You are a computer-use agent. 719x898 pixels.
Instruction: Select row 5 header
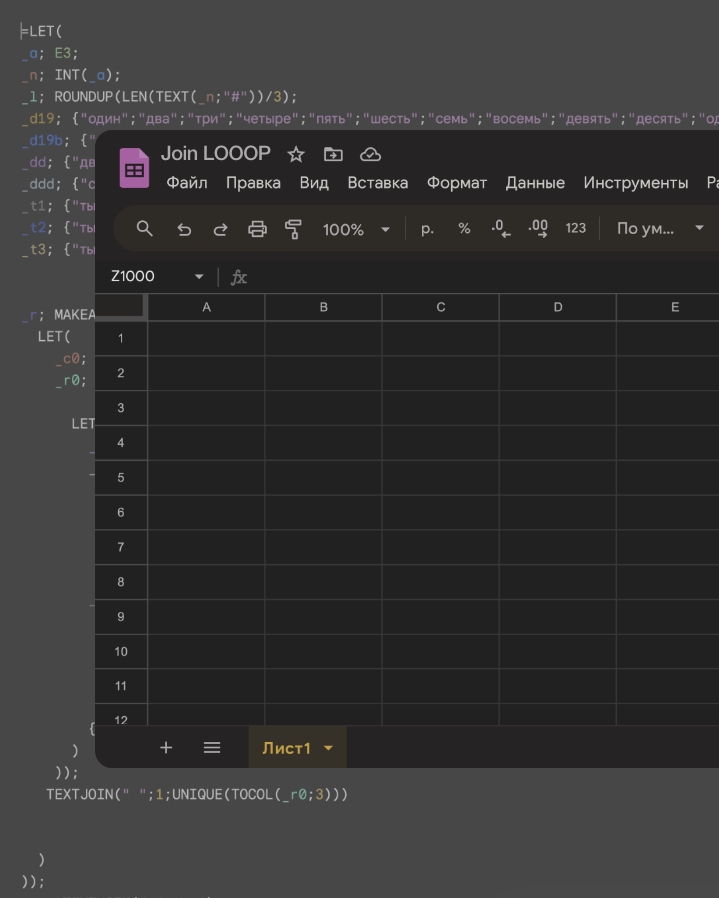click(x=121, y=478)
